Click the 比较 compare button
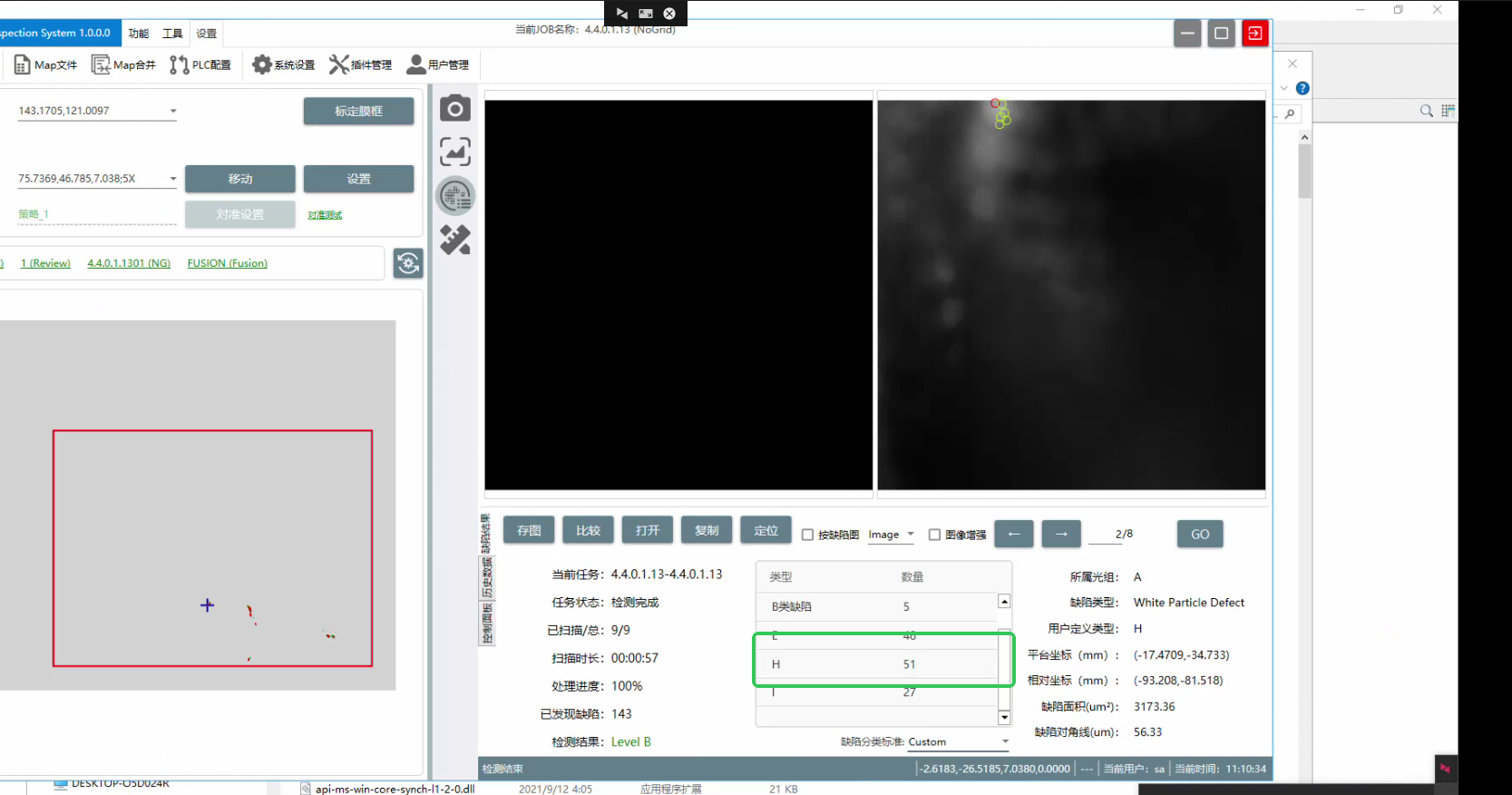This screenshot has height=795, width=1512. [588, 530]
